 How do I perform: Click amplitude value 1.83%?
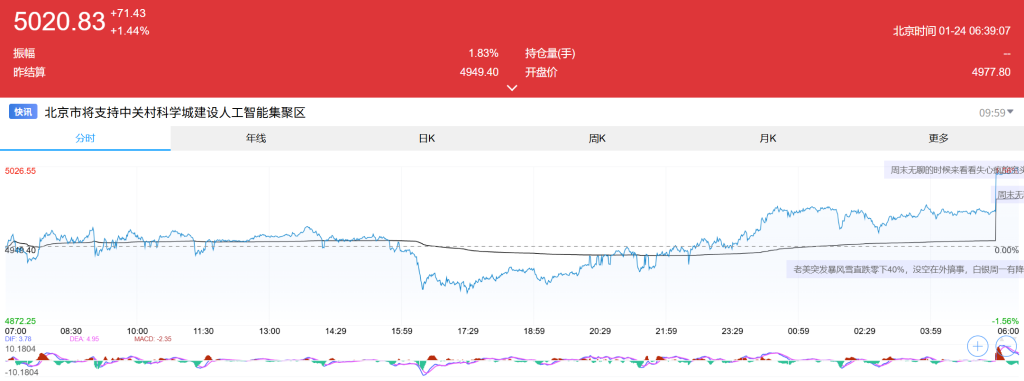pos(483,54)
